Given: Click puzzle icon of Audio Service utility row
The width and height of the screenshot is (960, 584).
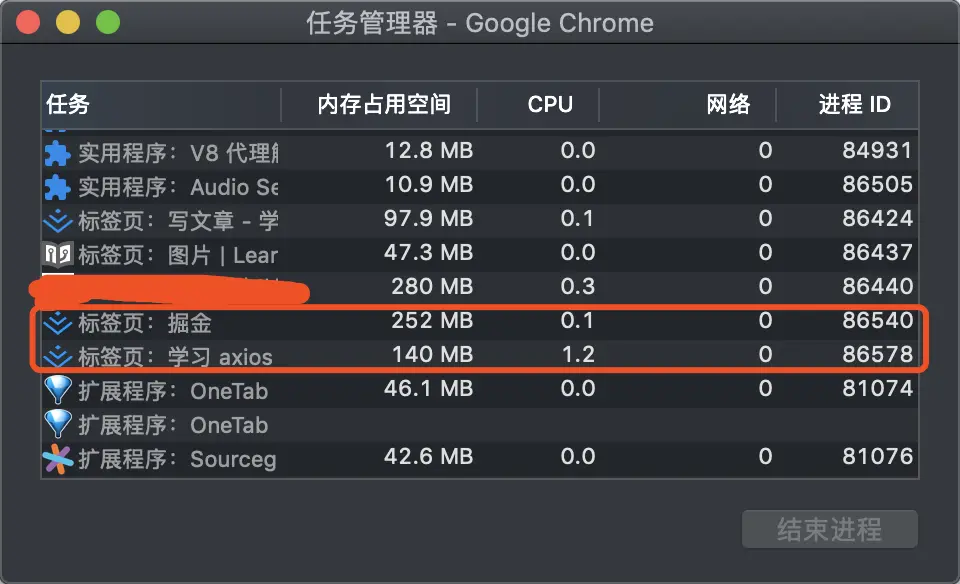Looking at the screenshot, I should (57, 187).
